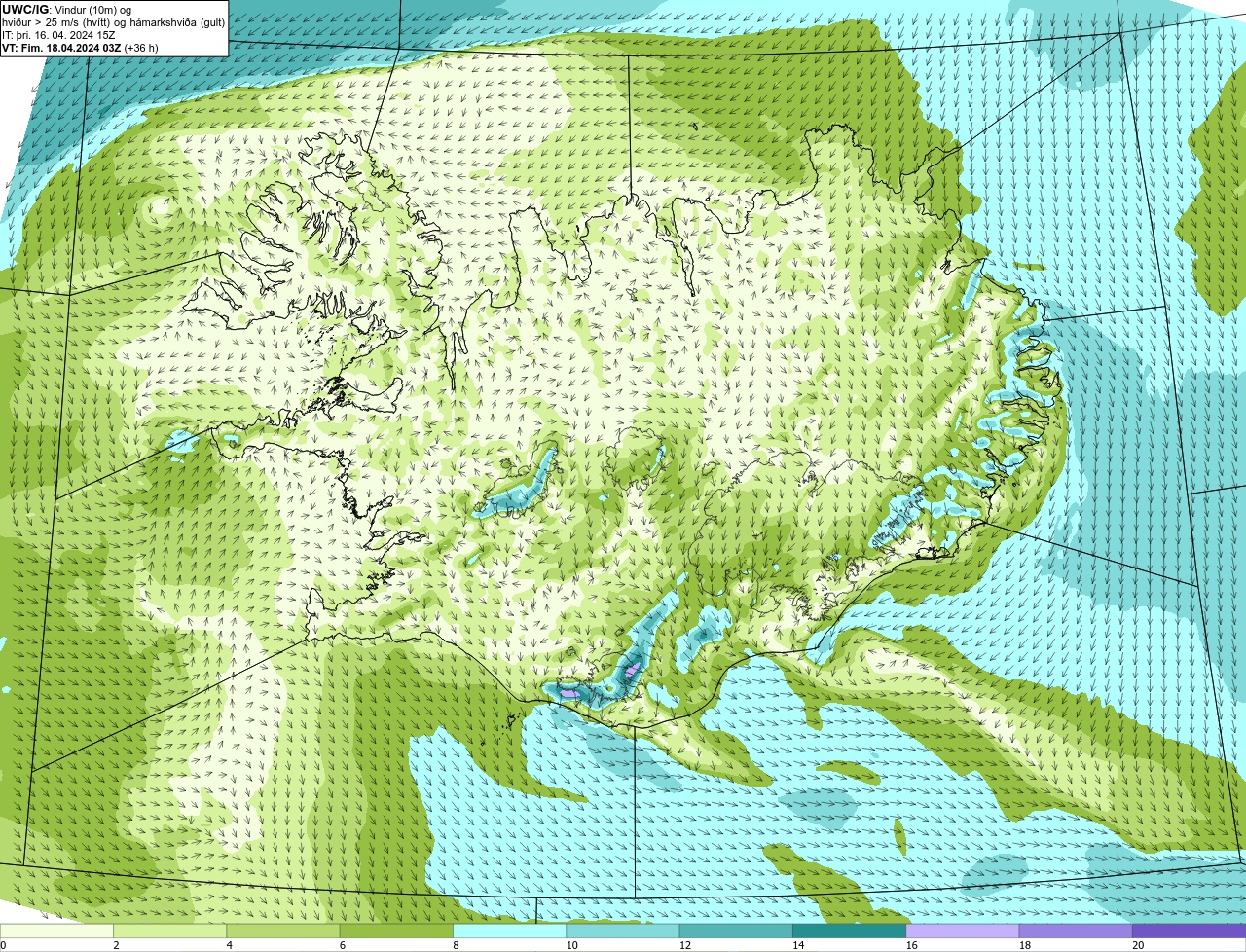Click the 'hviður > 25 m/s (hvítt)' legend line
The image size is (1246, 952).
click(x=114, y=22)
